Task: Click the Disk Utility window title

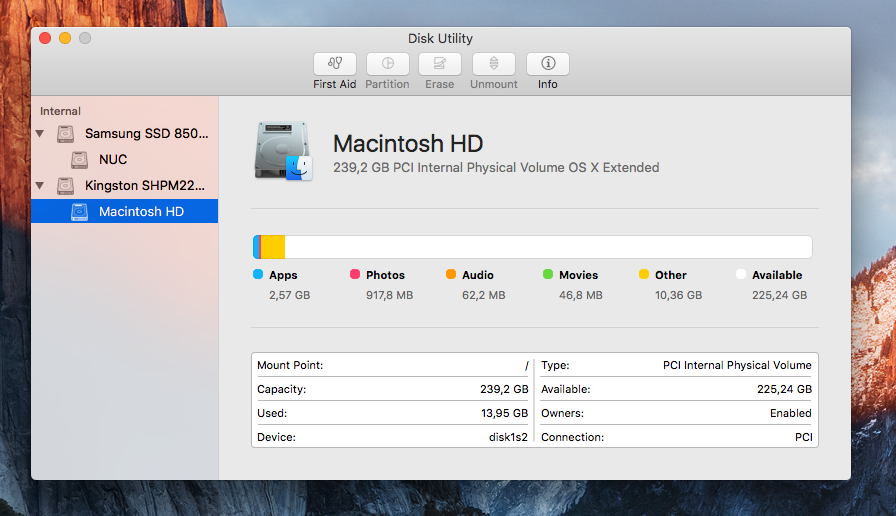Action: (x=440, y=39)
